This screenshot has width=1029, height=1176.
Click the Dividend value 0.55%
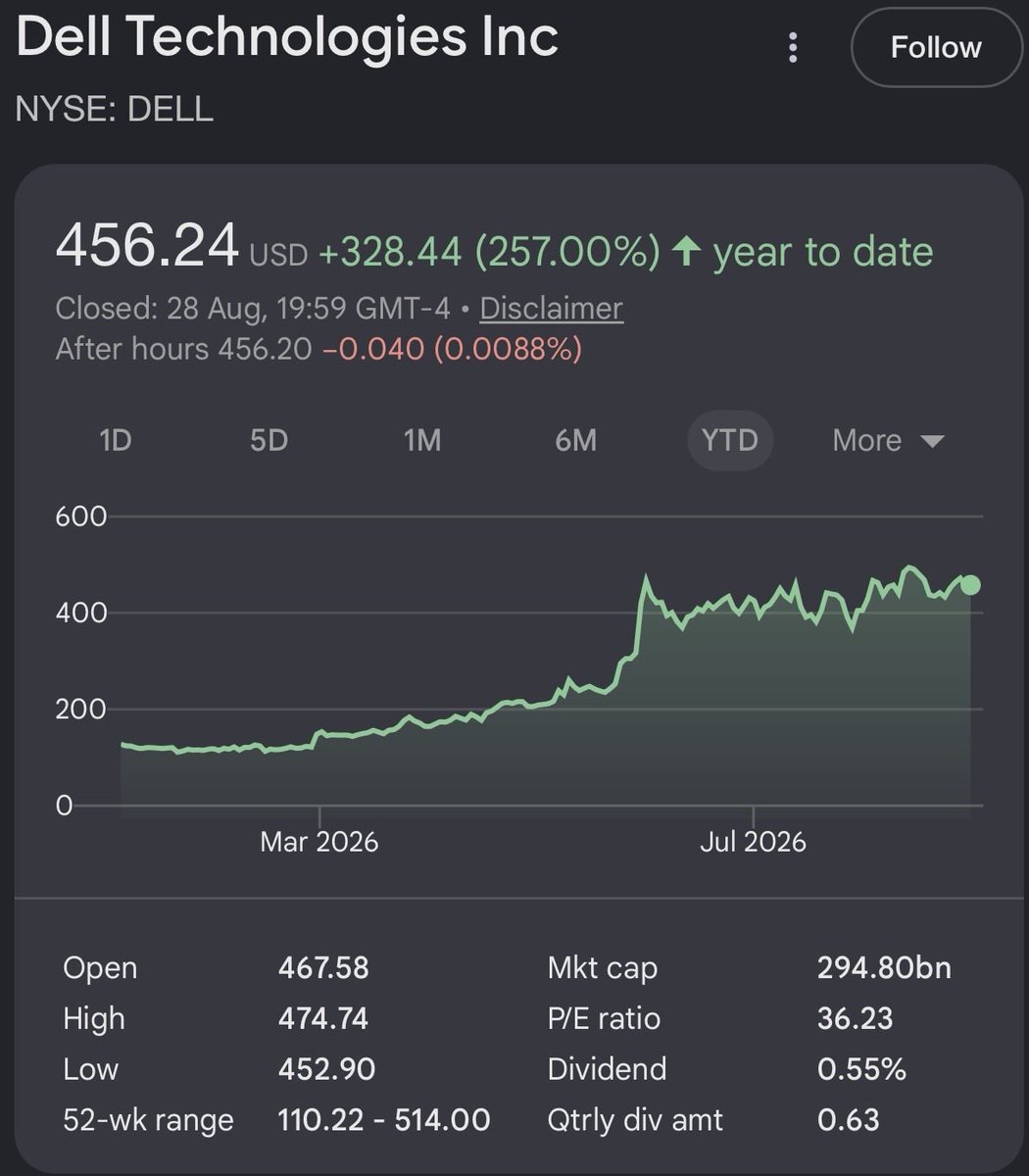click(x=861, y=1069)
